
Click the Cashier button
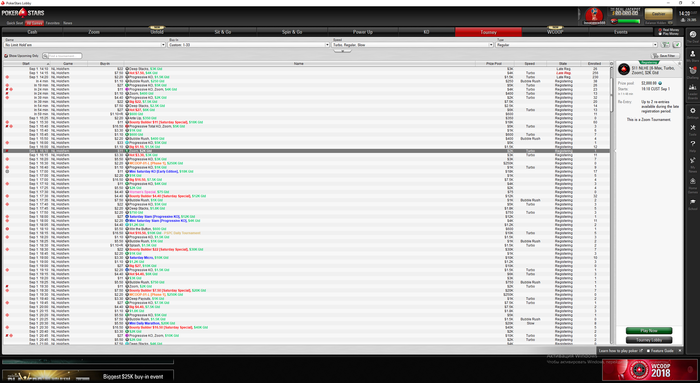[658, 14]
